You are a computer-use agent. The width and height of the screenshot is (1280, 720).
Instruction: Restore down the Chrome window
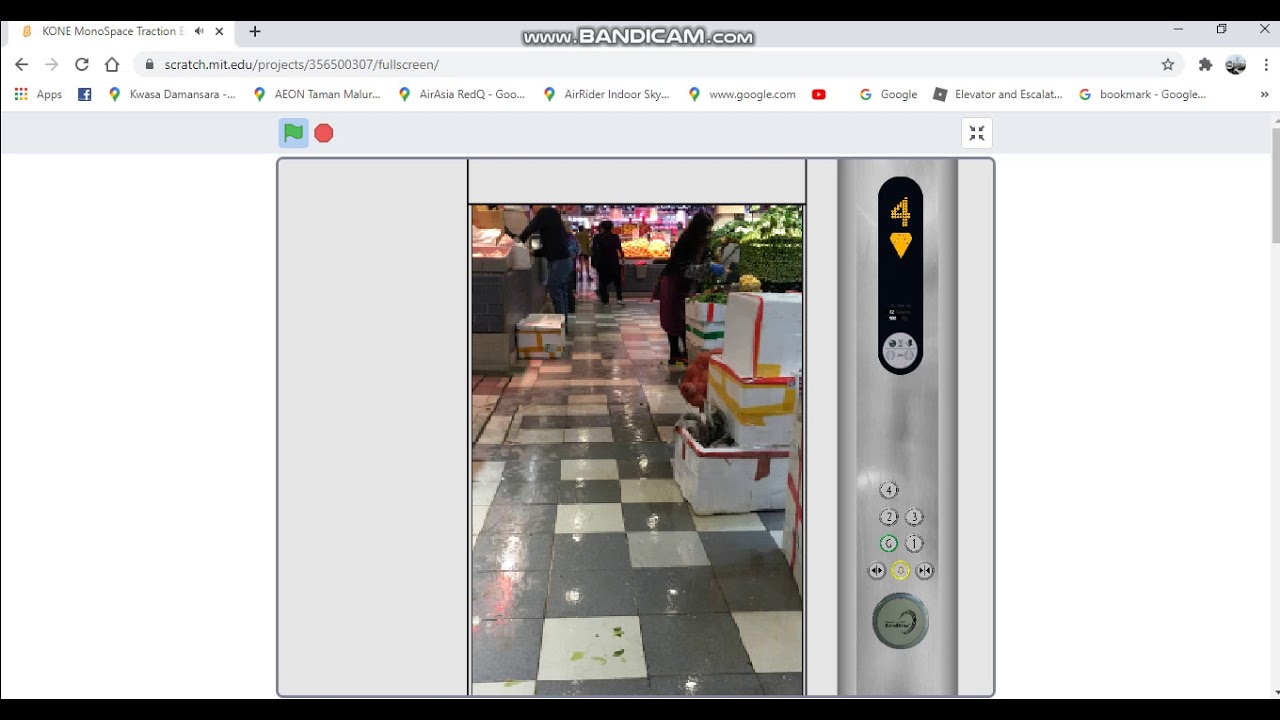pyautogui.click(x=1221, y=29)
